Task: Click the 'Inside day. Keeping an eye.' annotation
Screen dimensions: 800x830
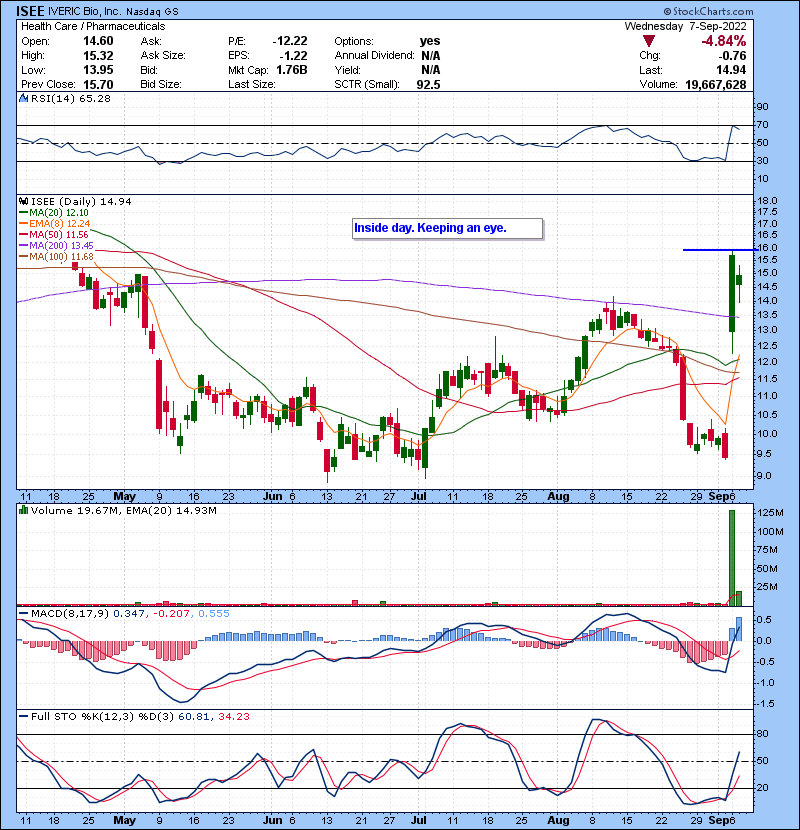Action: (447, 228)
